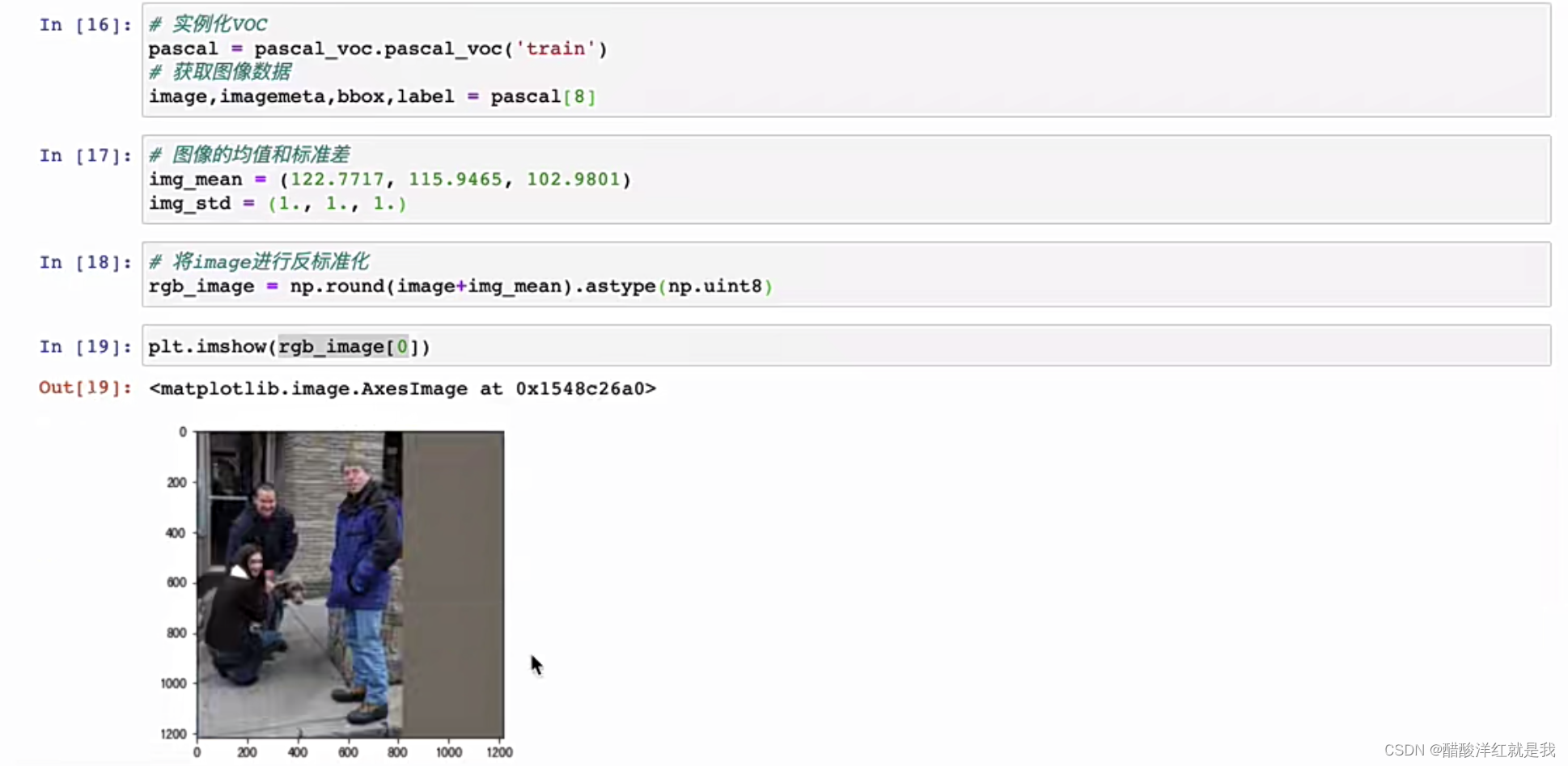Click the matplotlib AxesImage output text

tap(402, 389)
